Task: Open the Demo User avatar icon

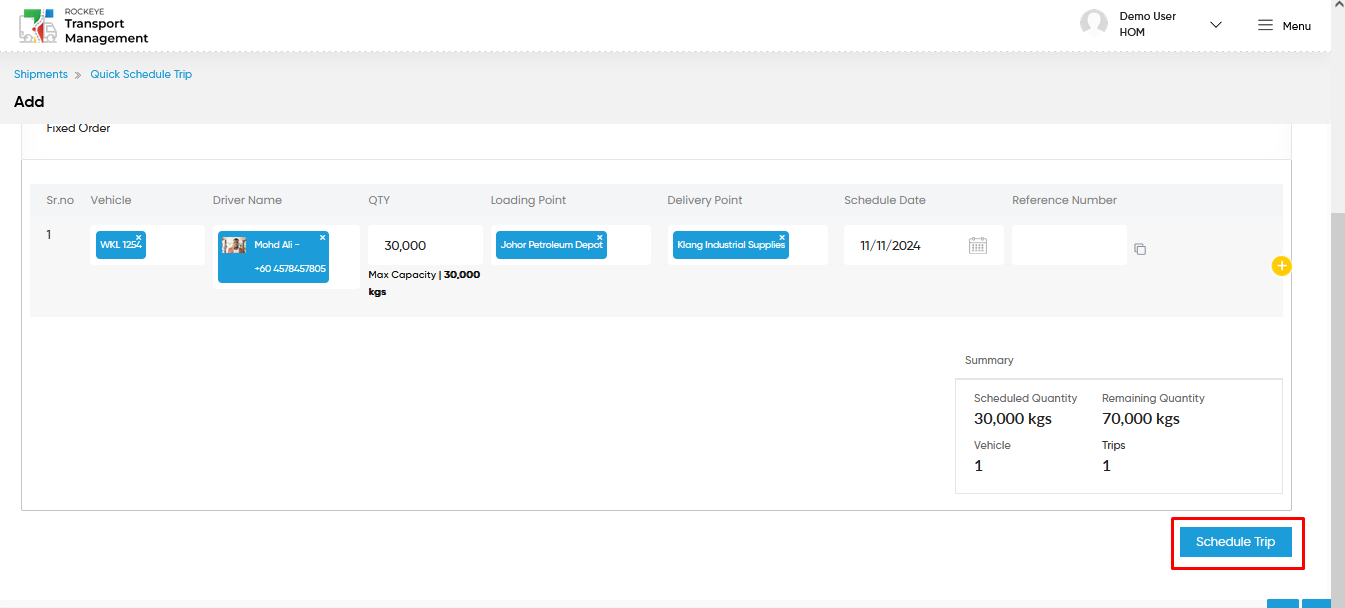Action: point(1094,24)
